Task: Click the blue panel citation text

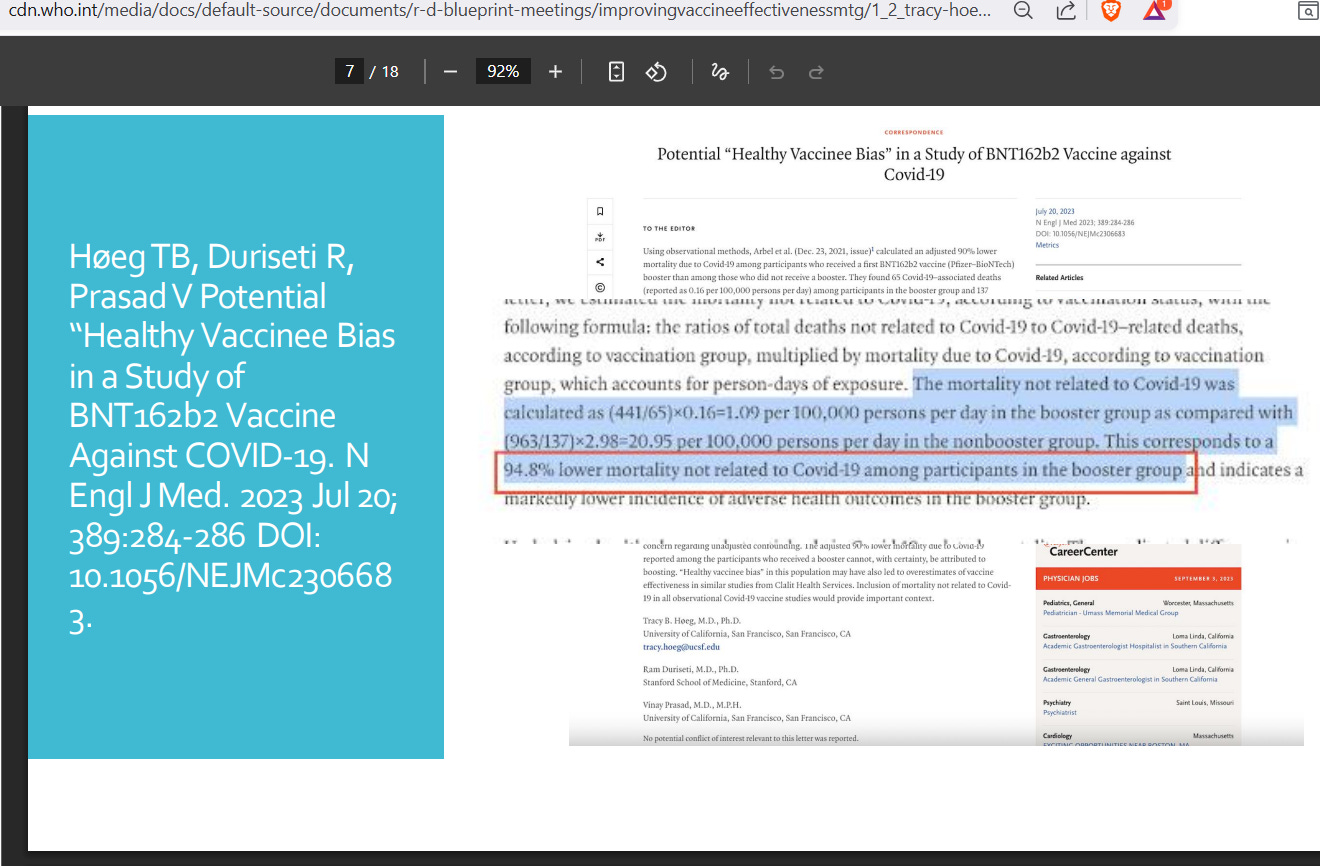Action: (232, 436)
